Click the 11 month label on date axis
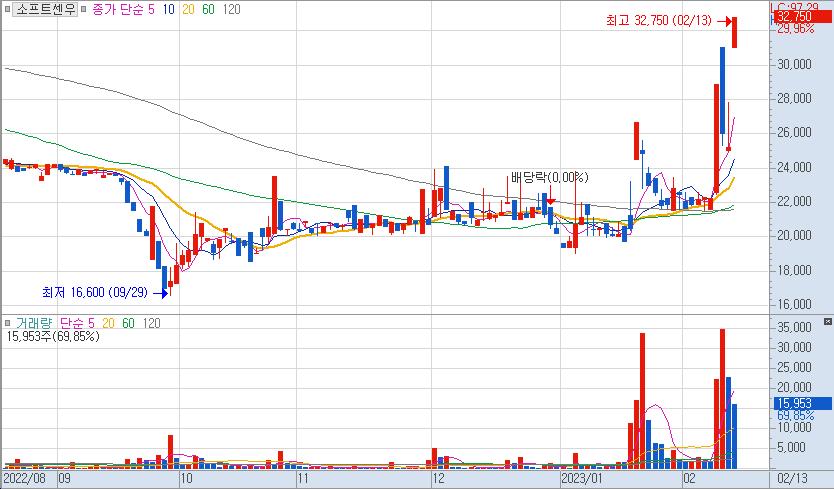834x489 pixels. click(x=303, y=477)
